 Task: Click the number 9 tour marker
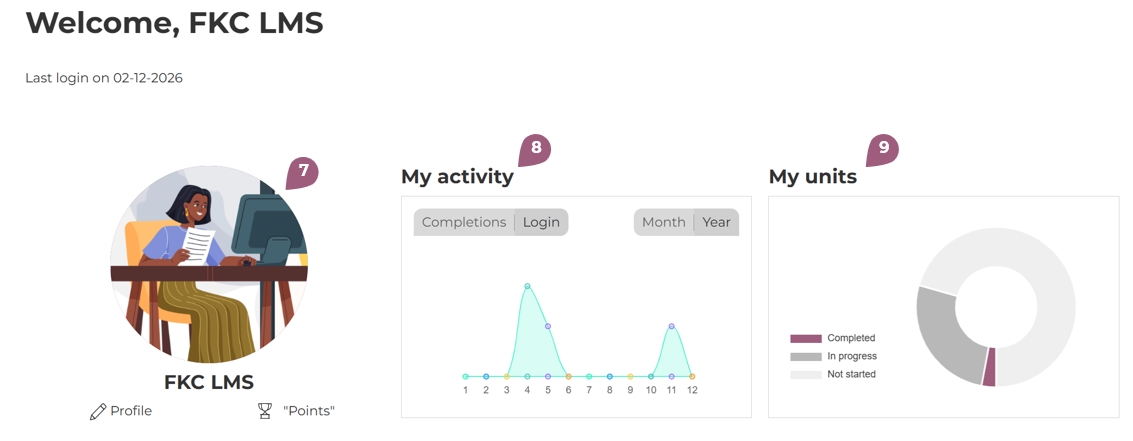pos(883,149)
